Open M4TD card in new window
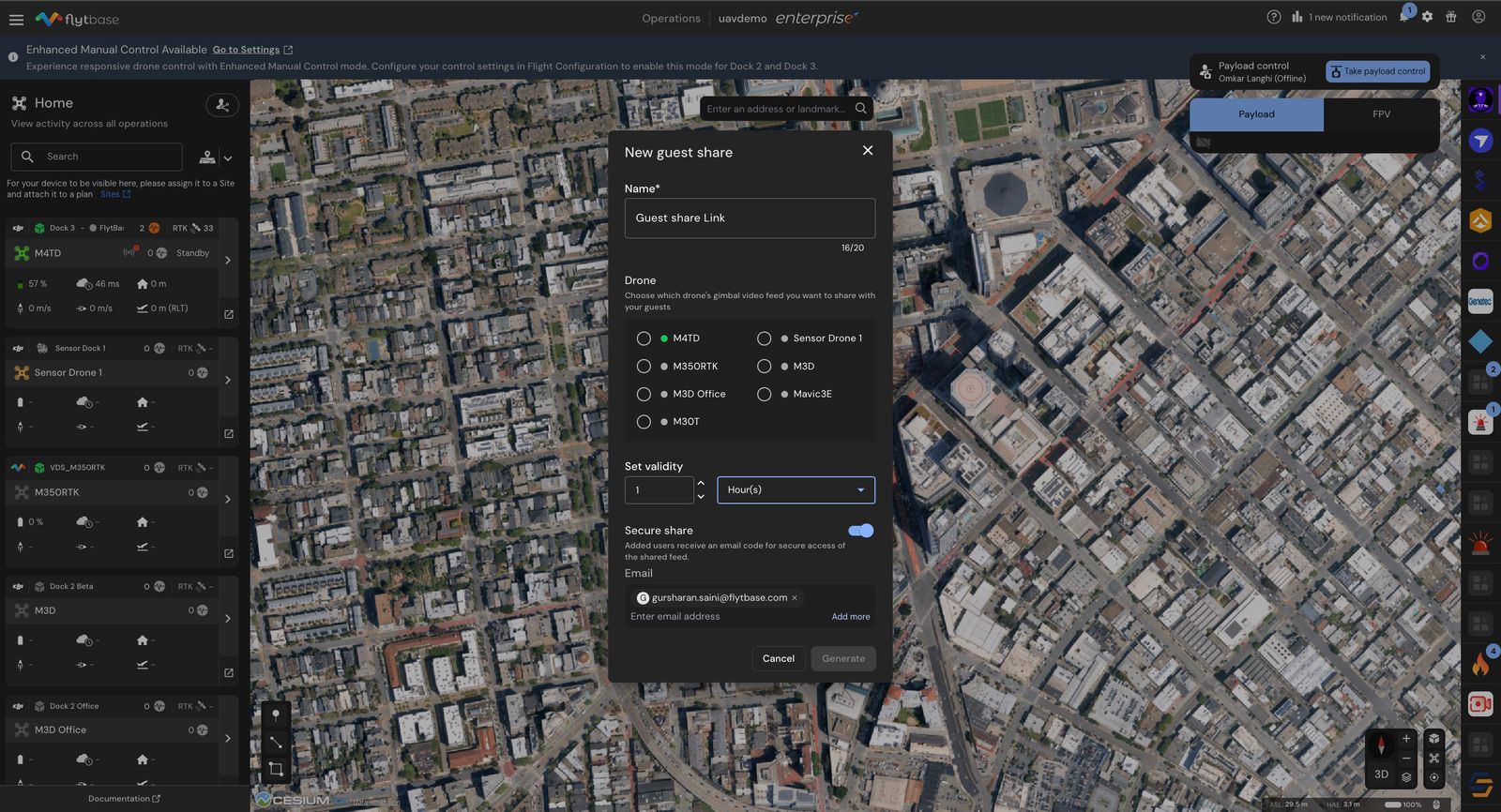The width and height of the screenshot is (1501, 812). 228,314
